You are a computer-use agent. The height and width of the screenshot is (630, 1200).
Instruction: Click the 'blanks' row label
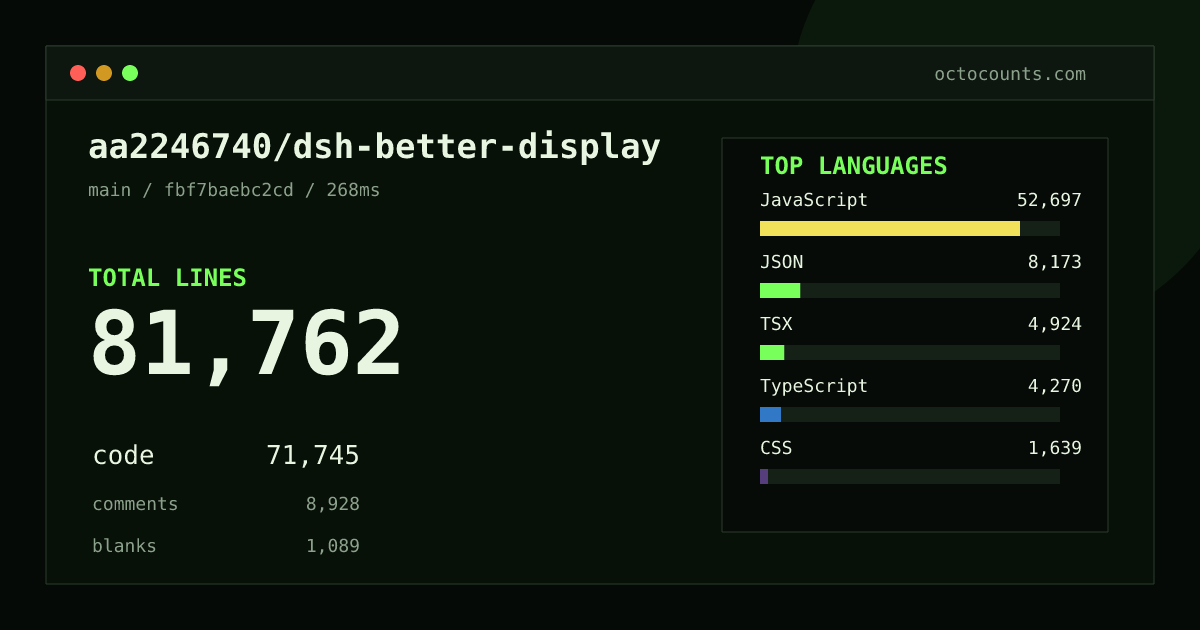coord(124,546)
